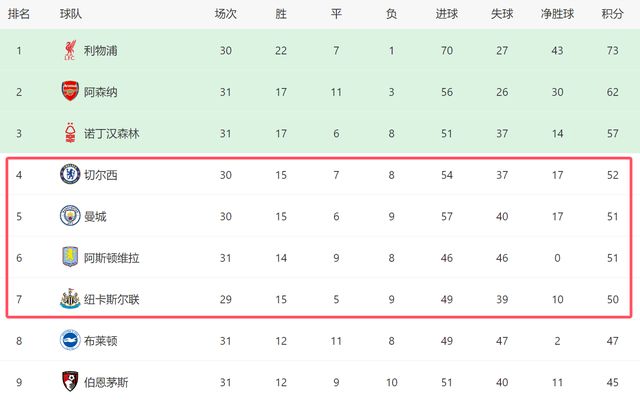Open the 利物浦 team name link

(102, 51)
